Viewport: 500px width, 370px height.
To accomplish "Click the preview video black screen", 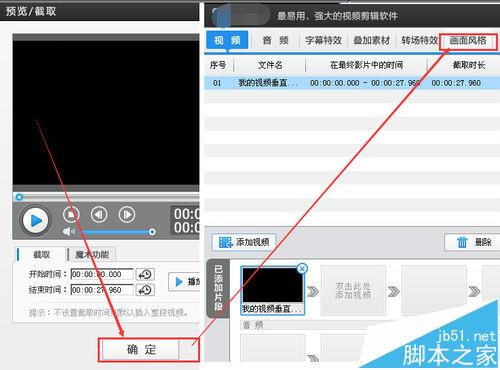I will [x=106, y=113].
